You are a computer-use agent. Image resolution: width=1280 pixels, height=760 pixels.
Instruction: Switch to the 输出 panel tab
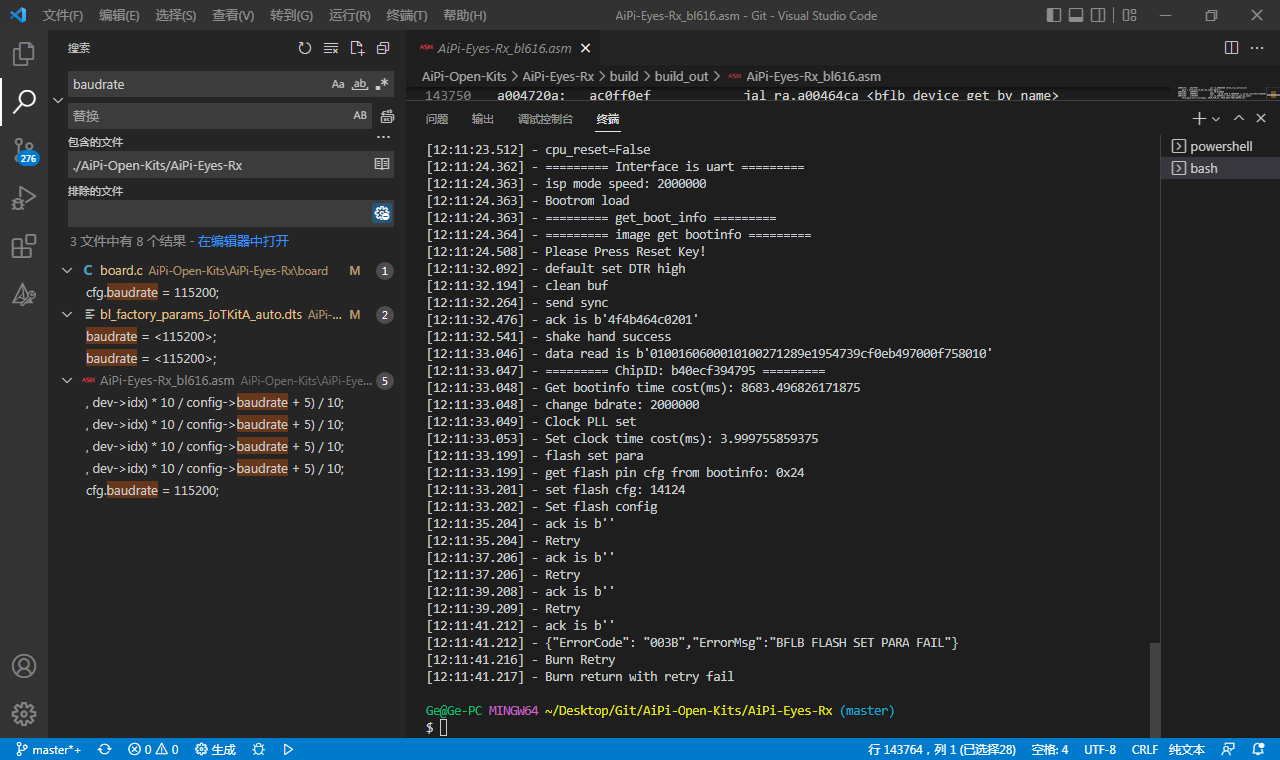point(483,119)
